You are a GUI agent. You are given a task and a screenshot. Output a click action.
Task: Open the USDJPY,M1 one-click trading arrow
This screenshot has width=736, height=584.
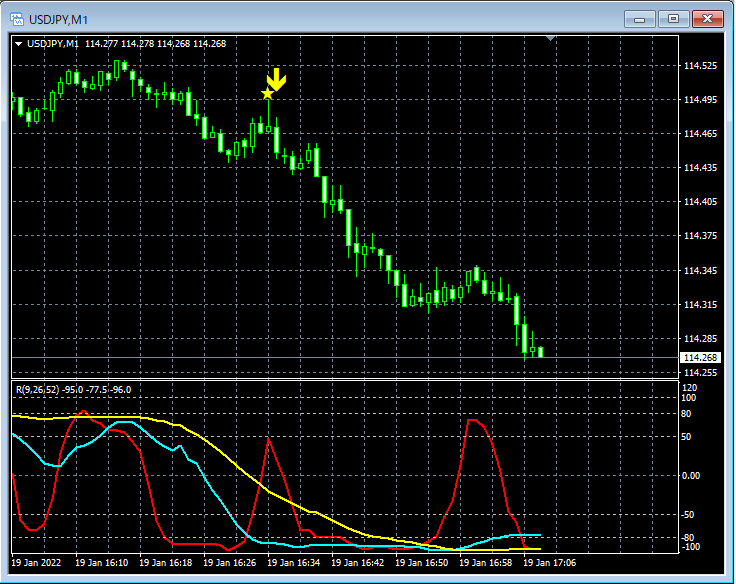pyautogui.click(x=19, y=43)
